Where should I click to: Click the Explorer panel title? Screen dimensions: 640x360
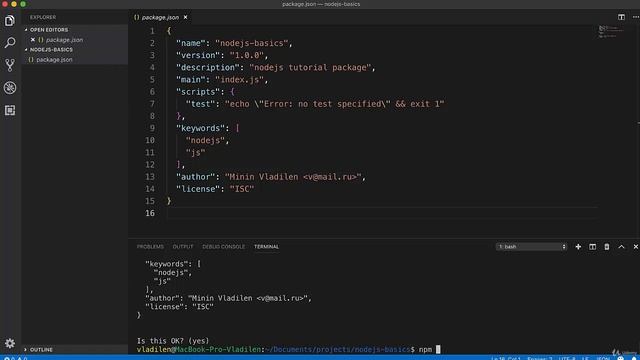(43, 17)
